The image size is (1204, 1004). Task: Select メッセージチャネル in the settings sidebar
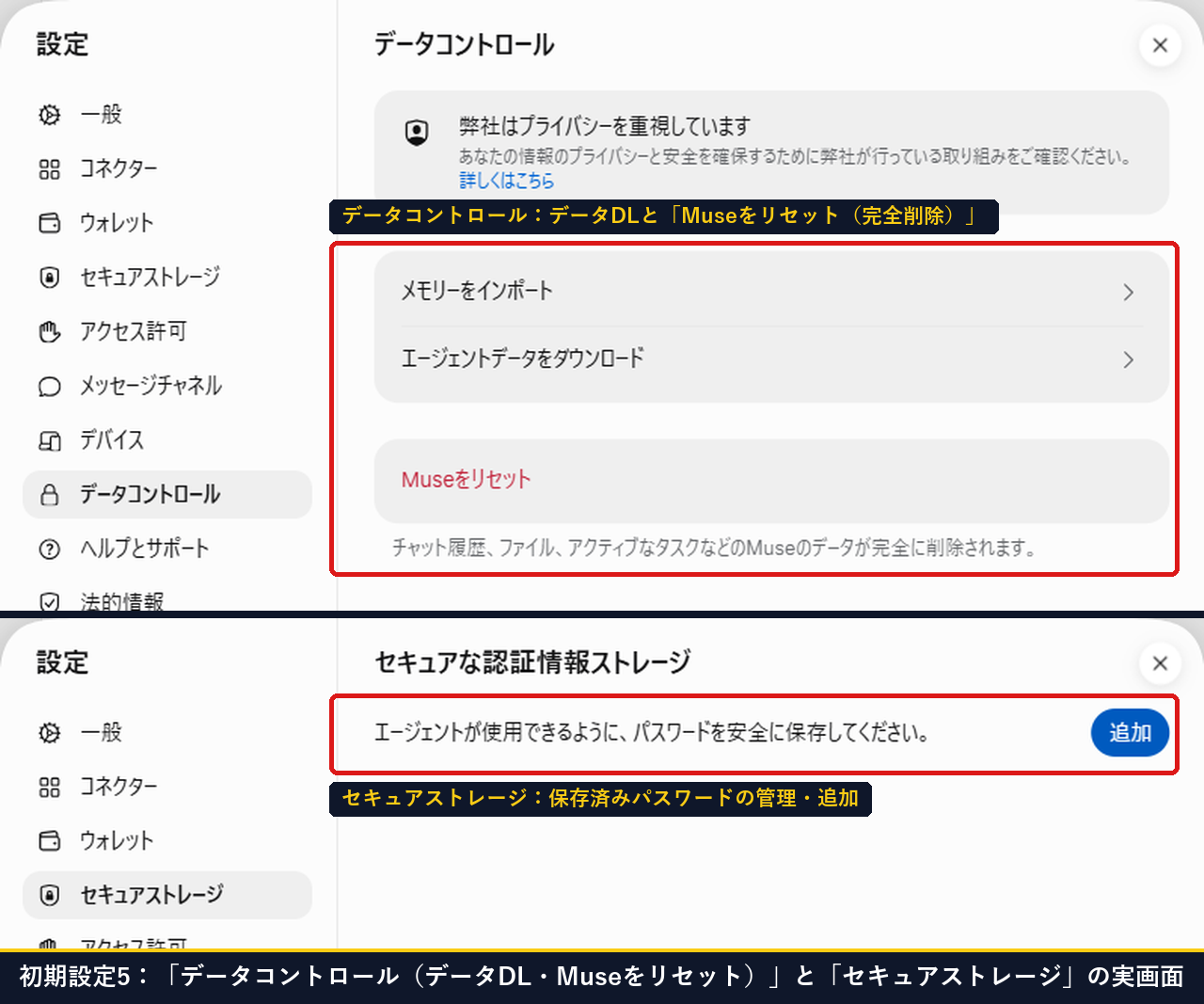click(167, 387)
